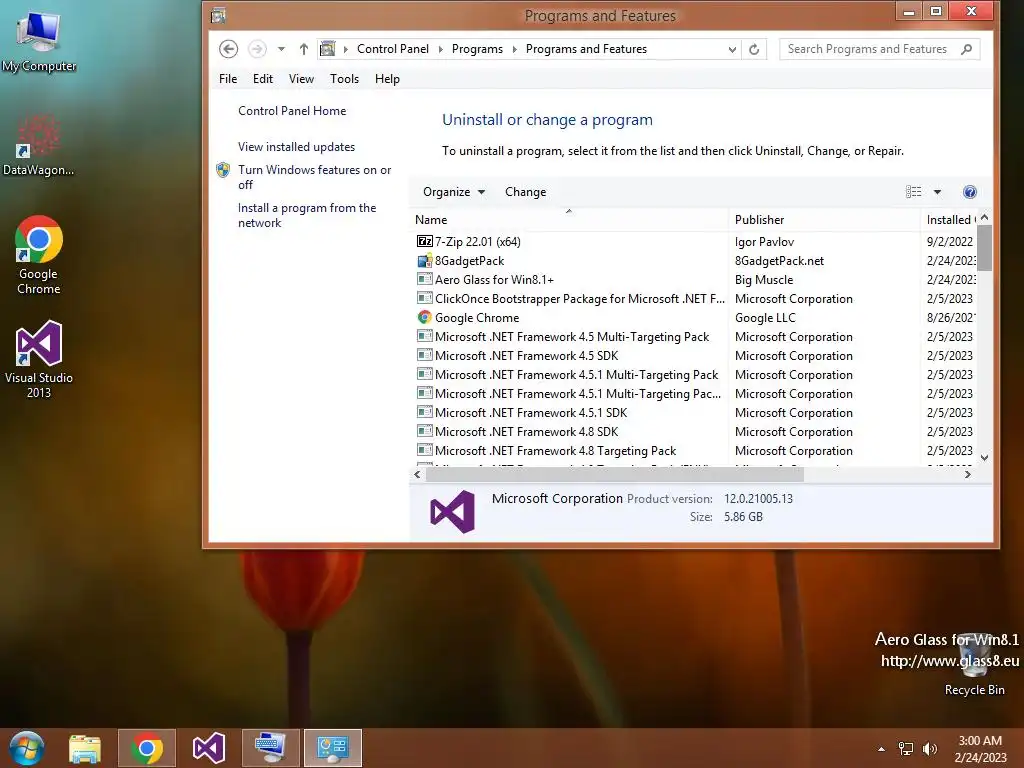Screen dimensions: 1024x768
Task: Click the Igor Pavlov publisher cell
Action: [x=764, y=242]
